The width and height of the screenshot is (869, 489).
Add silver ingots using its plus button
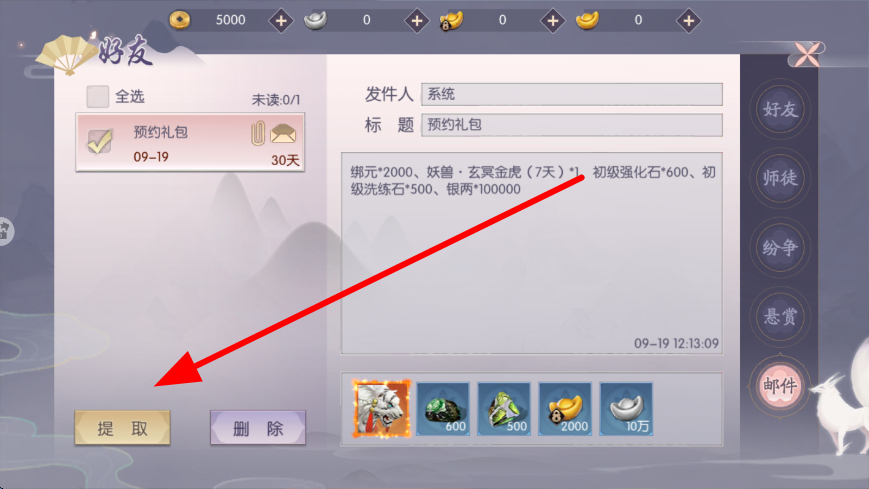click(x=417, y=21)
